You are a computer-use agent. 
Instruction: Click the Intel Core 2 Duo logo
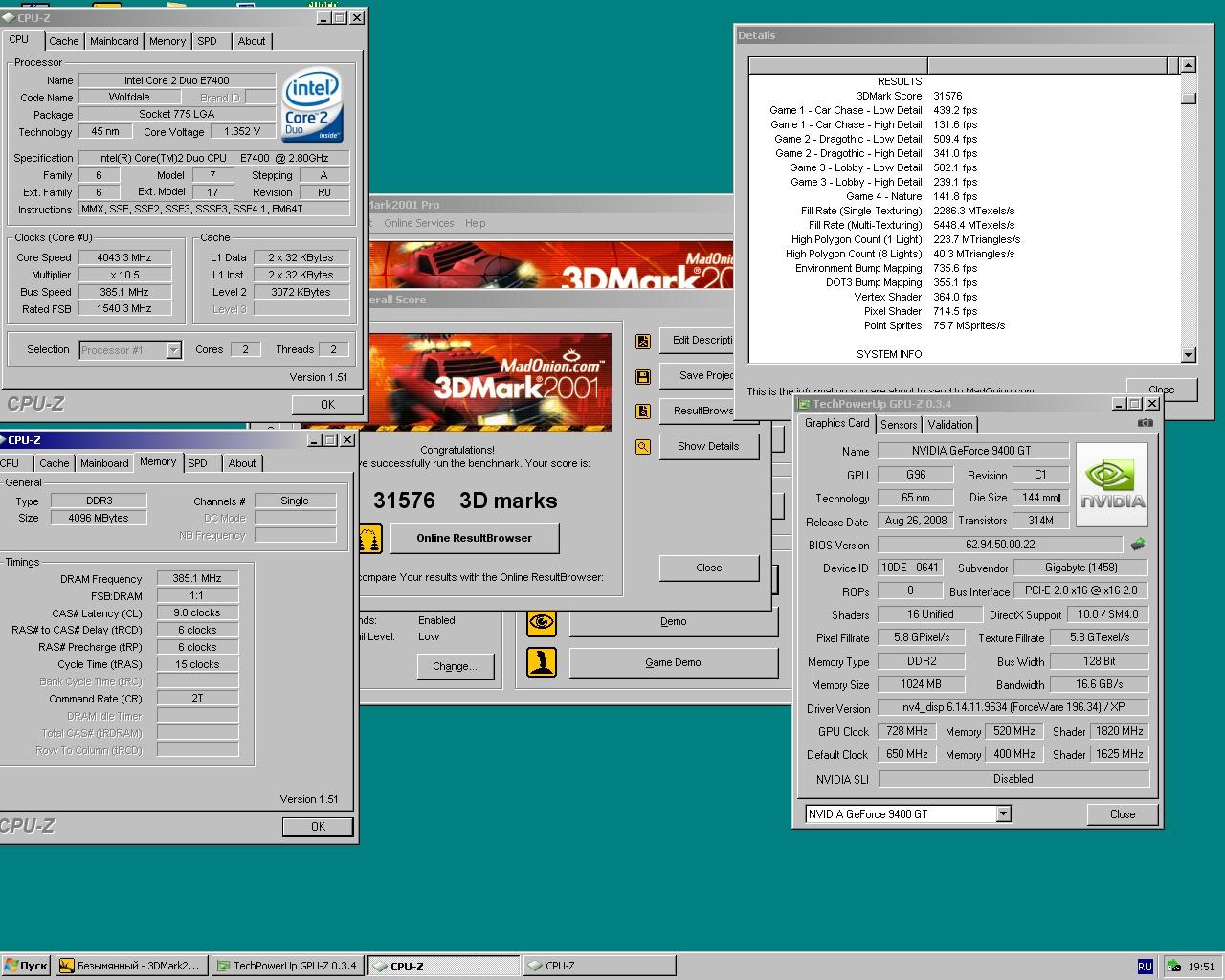[312, 104]
